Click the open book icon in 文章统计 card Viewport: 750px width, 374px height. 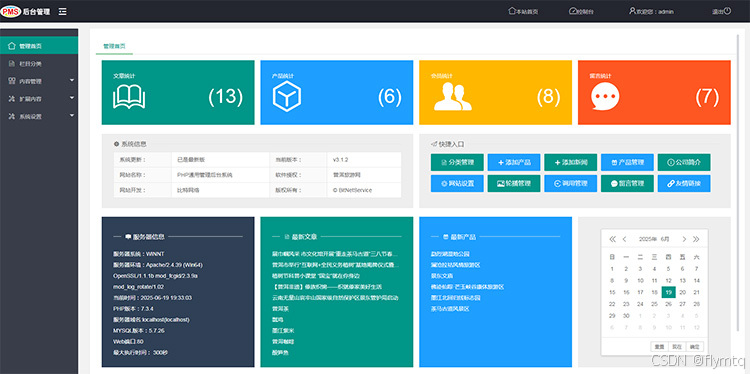click(x=129, y=97)
